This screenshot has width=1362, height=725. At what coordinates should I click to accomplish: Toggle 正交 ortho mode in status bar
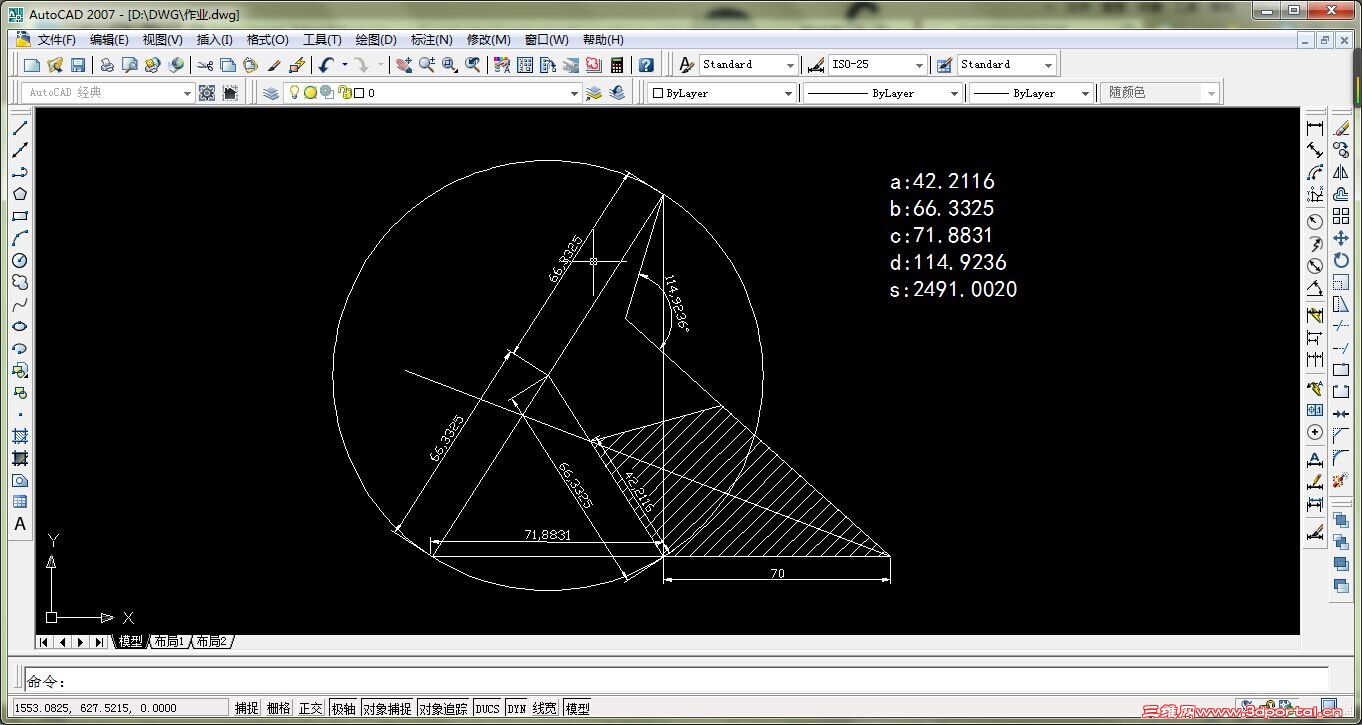pyautogui.click(x=311, y=708)
